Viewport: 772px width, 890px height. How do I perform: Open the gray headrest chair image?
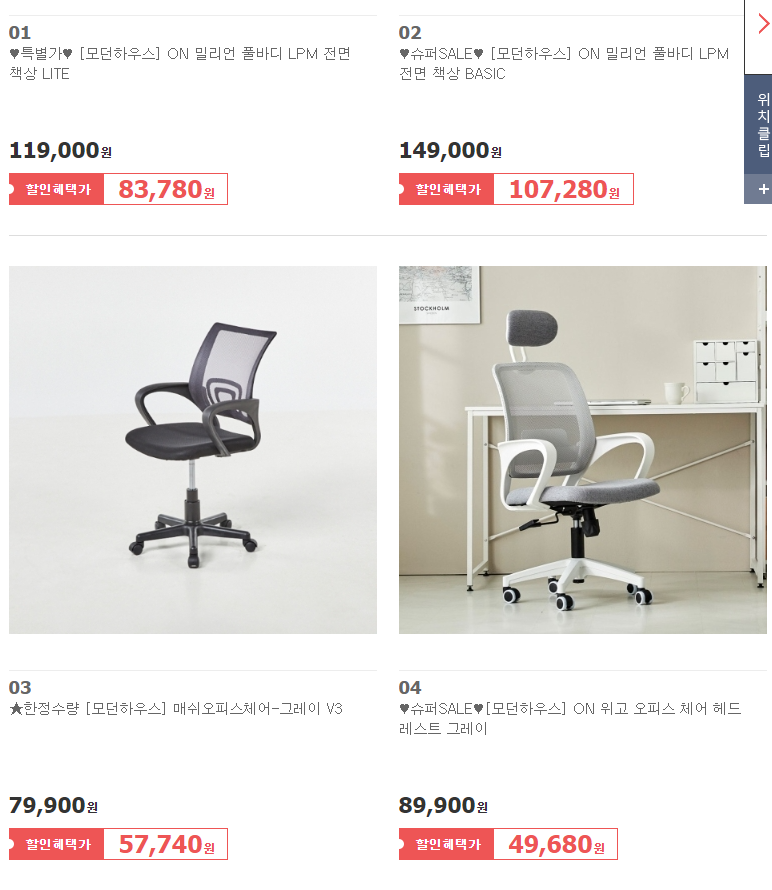582,450
